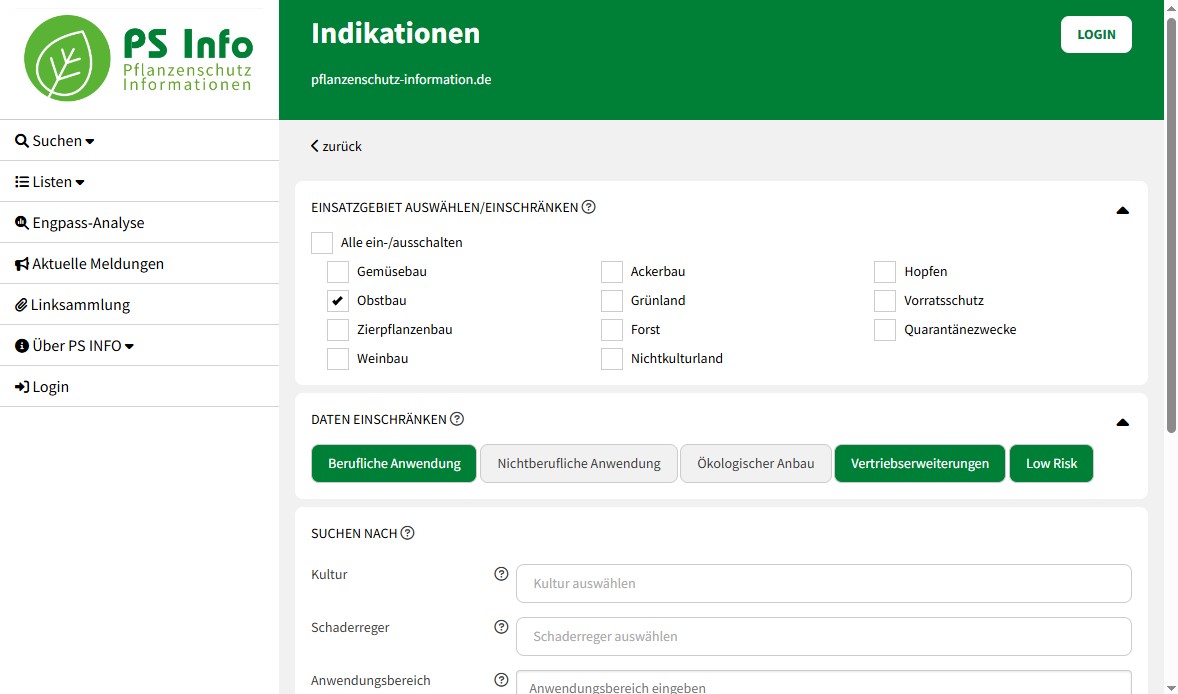The image size is (1178, 694).
Task: Collapse the Einsatzgebiet section arrow
Action: [x=1122, y=210]
